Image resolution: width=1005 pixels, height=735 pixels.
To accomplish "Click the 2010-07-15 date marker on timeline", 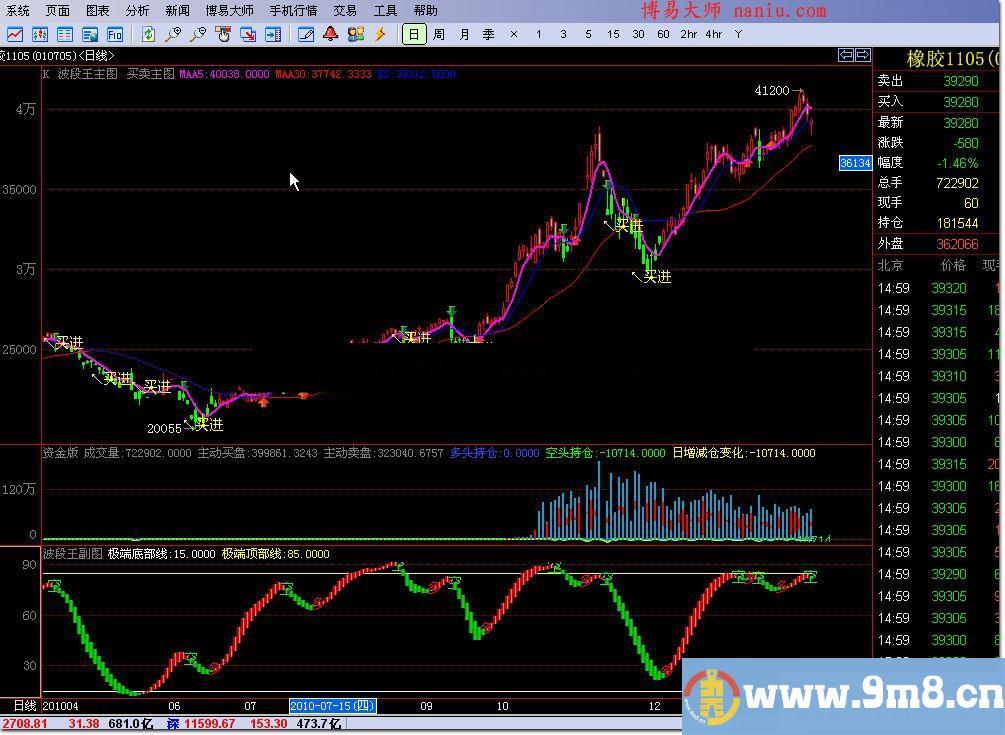I will pos(332,706).
